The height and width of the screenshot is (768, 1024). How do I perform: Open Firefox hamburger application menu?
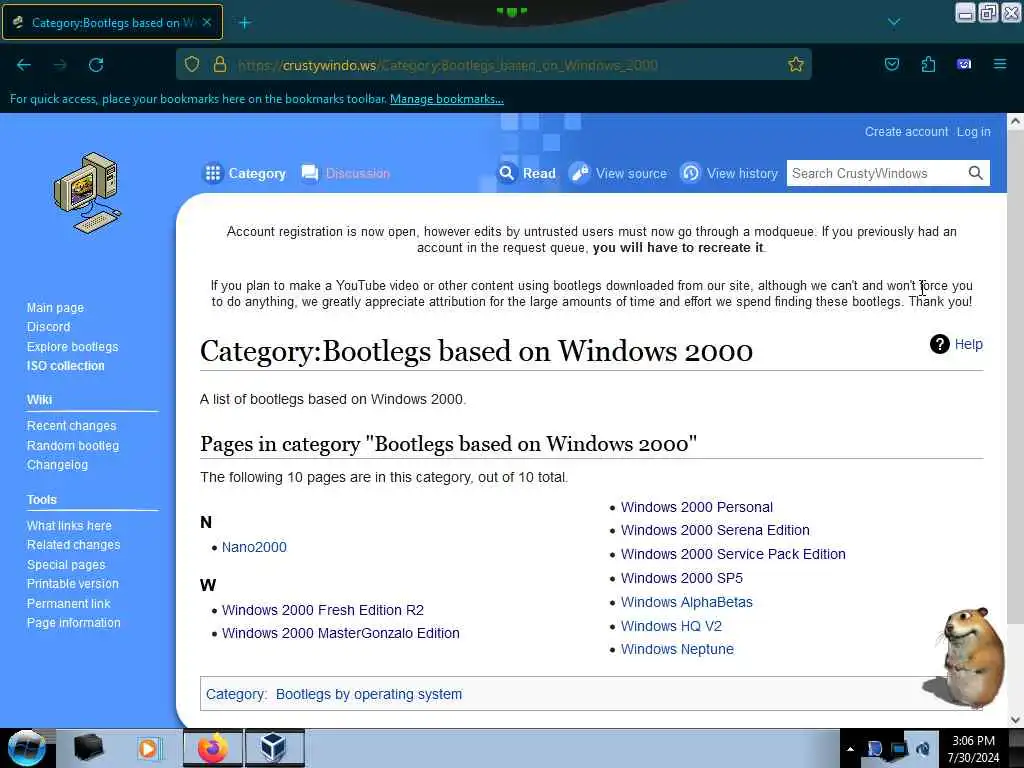(999, 64)
